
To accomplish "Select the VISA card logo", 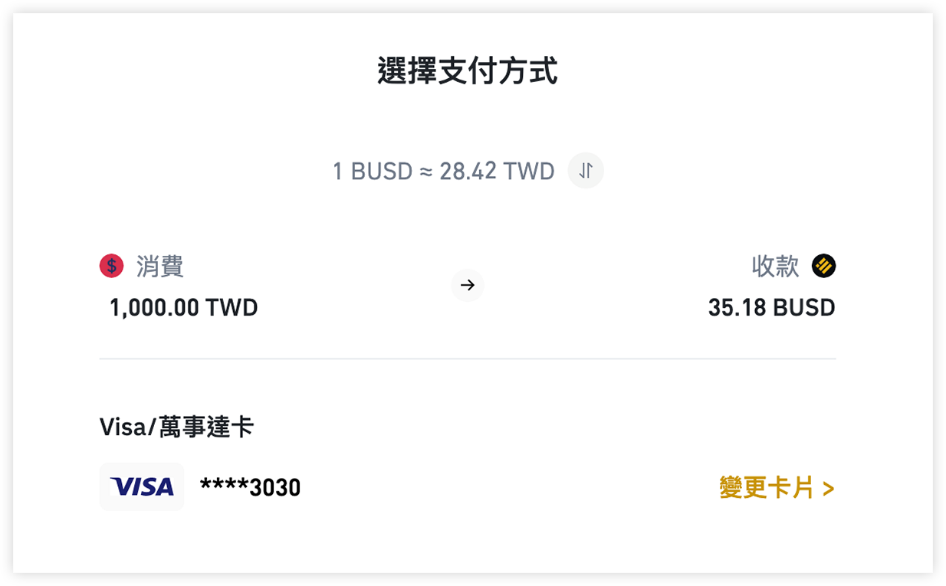I will click(x=141, y=487).
